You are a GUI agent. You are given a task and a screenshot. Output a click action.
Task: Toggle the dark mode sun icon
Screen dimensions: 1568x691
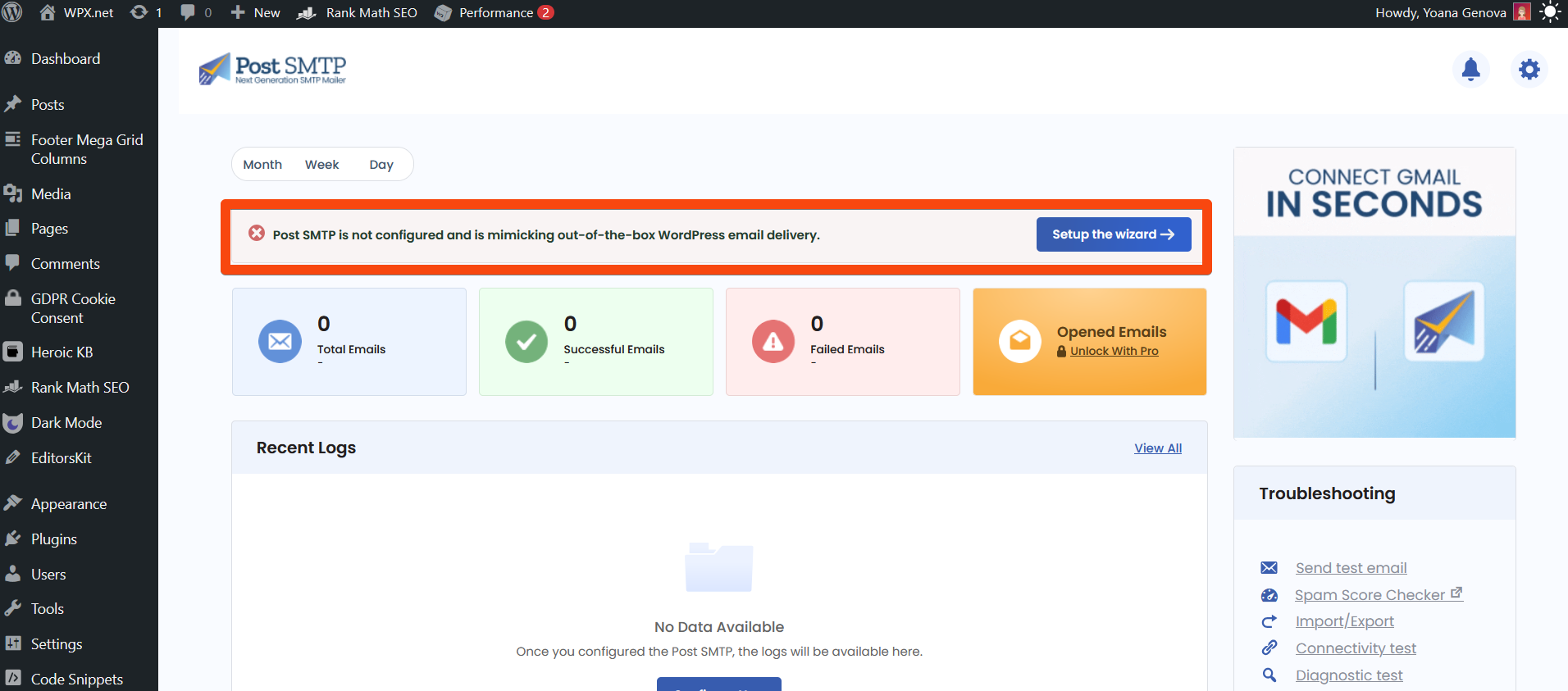coord(1549,12)
